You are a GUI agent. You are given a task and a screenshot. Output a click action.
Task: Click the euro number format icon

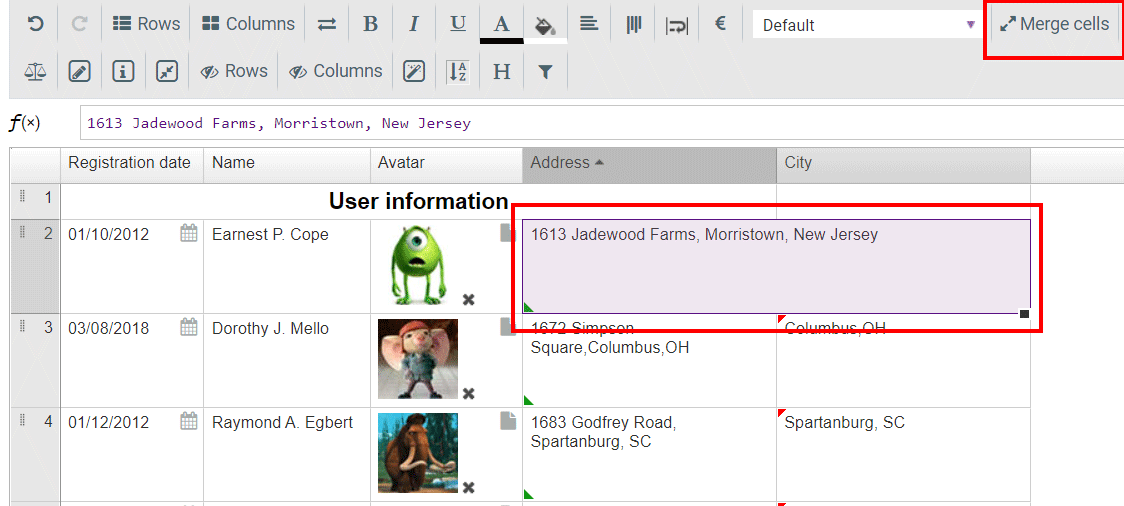coord(720,24)
